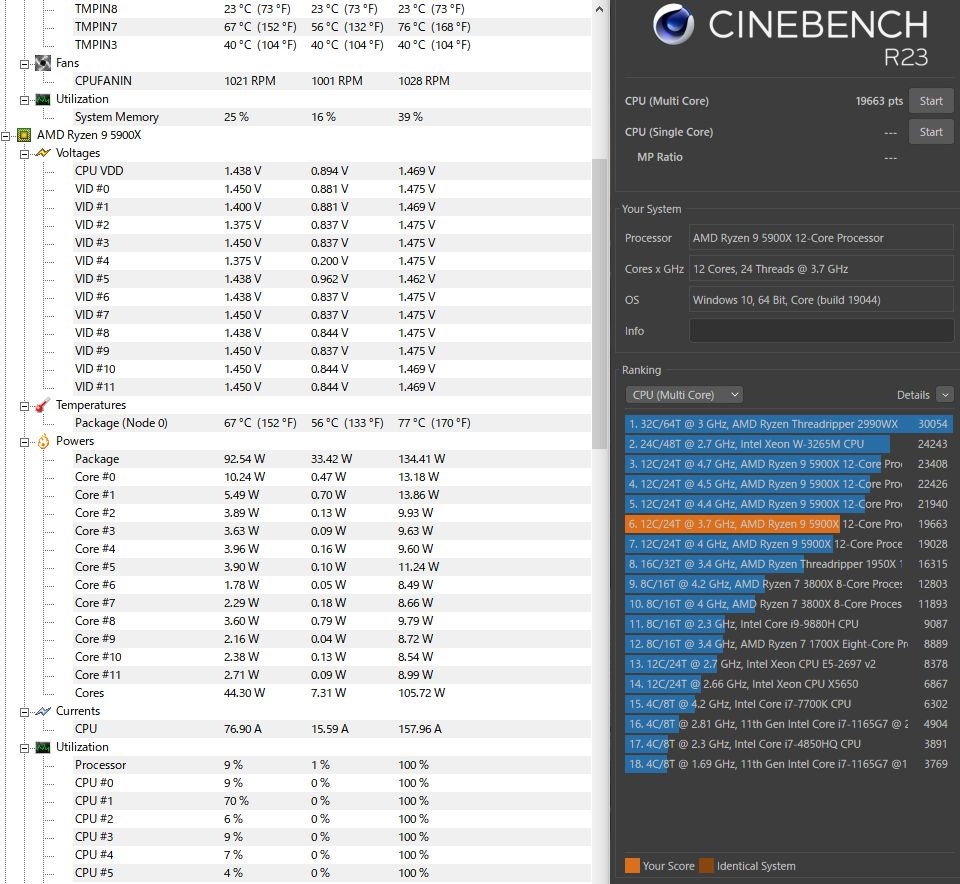Select the Ryzen 7 1700X ranking entry
The height and width of the screenshot is (884, 960).
pyautogui.click(x=789, y=644)
